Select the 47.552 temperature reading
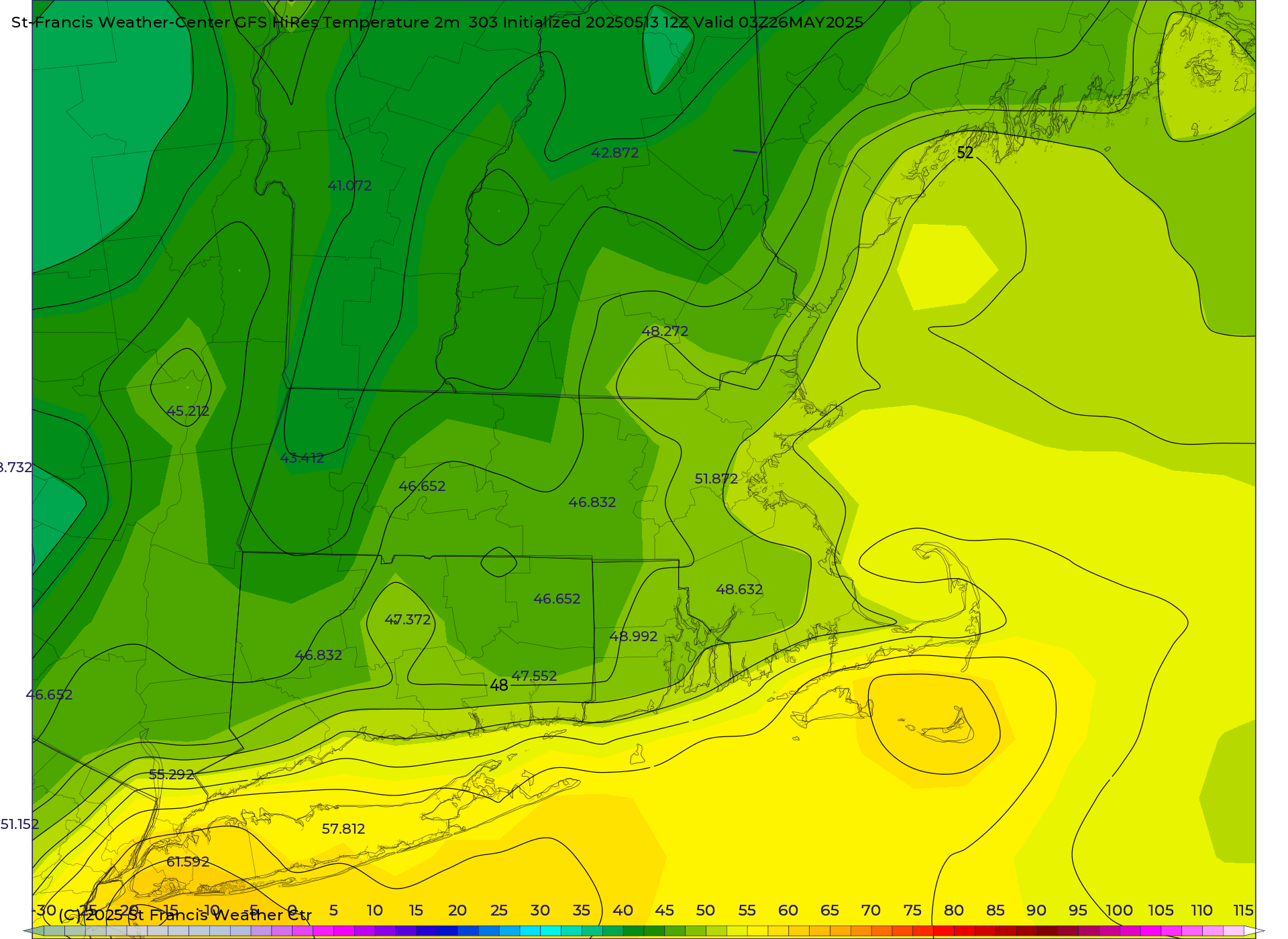The image size is (1288, 939). tap(534, 676)
